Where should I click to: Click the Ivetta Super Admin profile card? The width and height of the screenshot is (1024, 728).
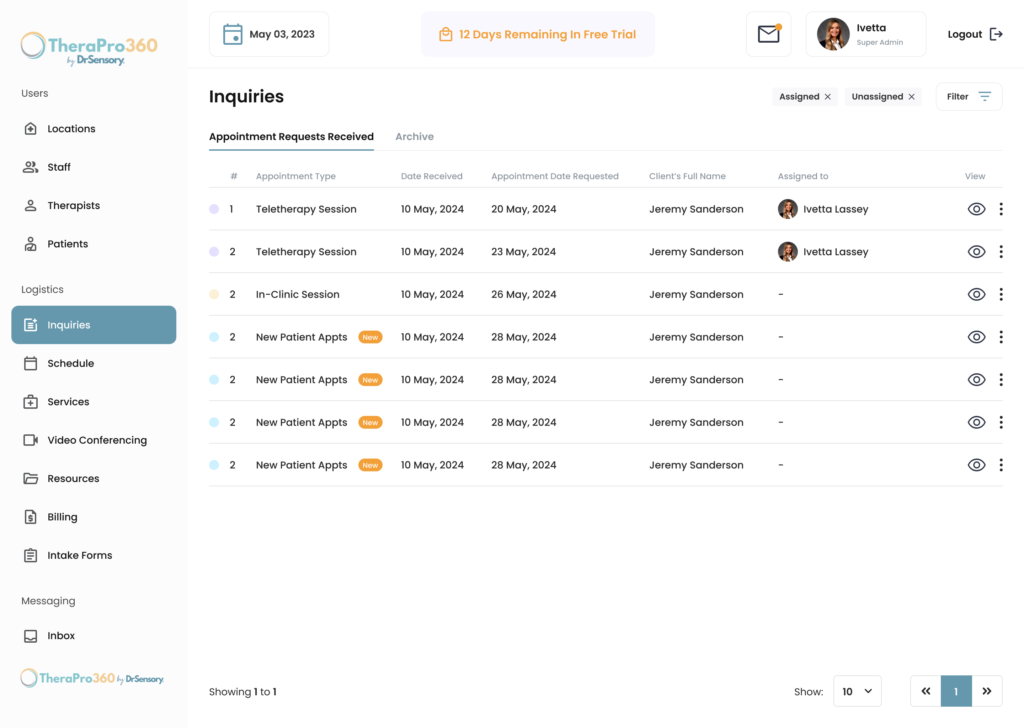coord(866,34)
